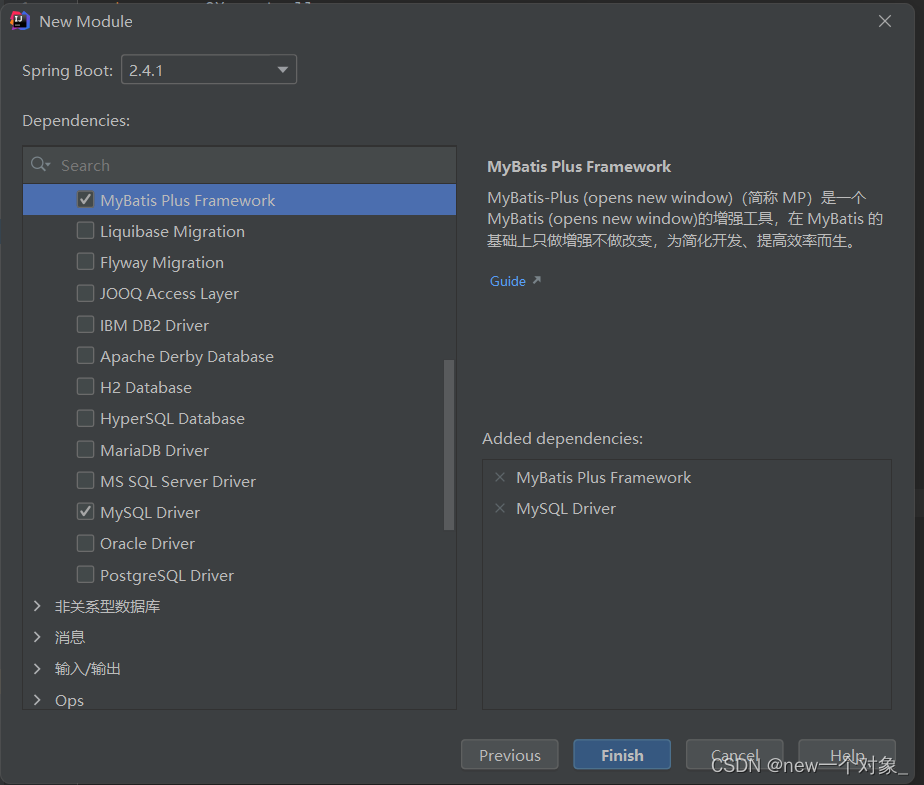Remove MySQL Driver from added dependencies
The image size is (924, 785).
[x=500, y=508]
